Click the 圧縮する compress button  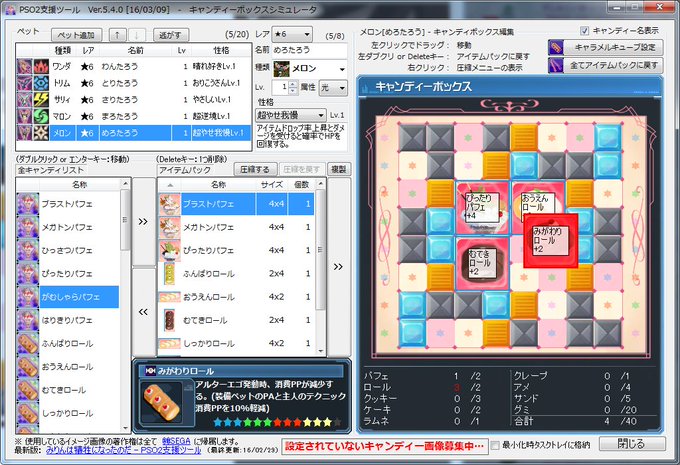(255, 169)
